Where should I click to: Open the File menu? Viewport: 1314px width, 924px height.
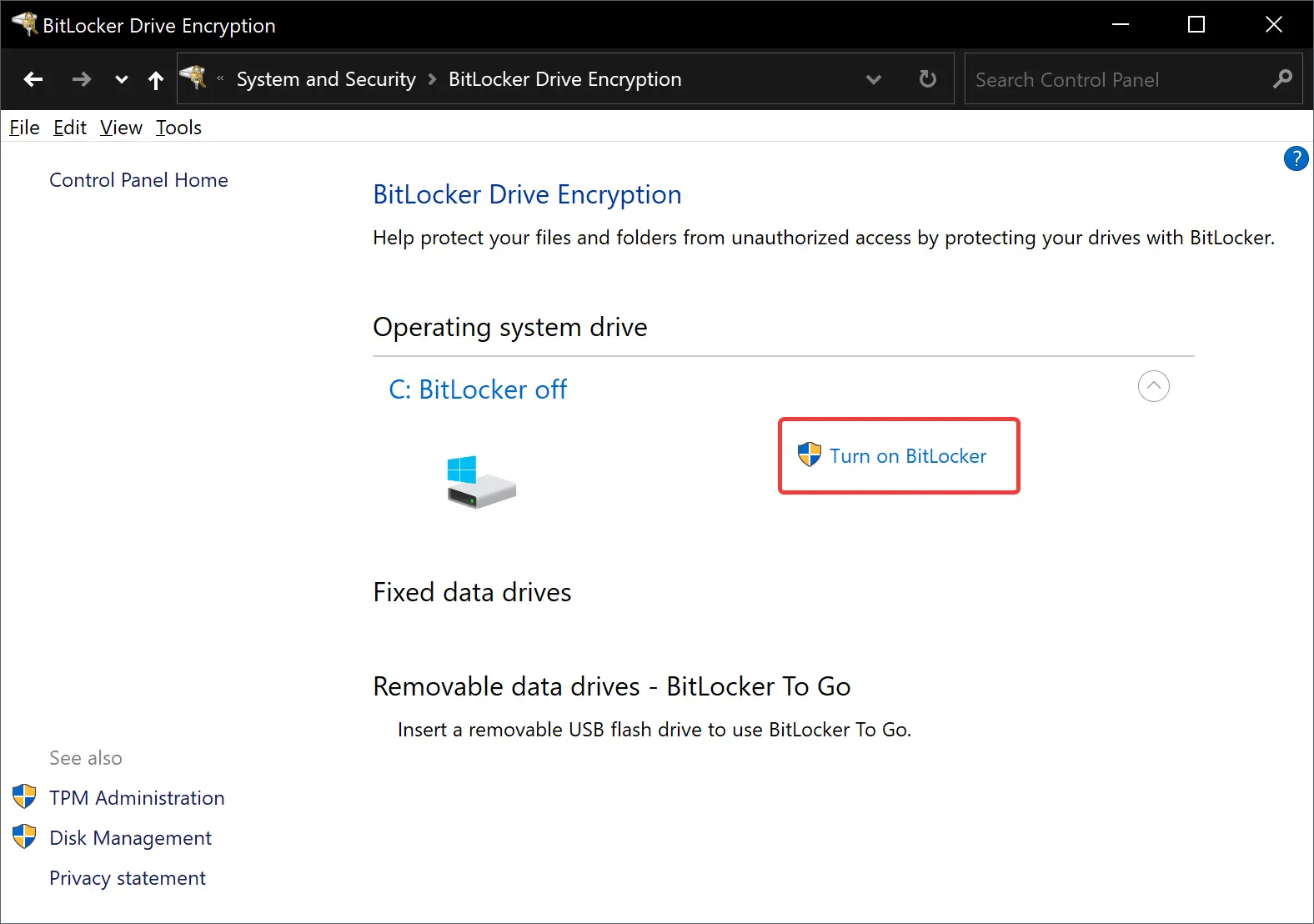(24, 128)
